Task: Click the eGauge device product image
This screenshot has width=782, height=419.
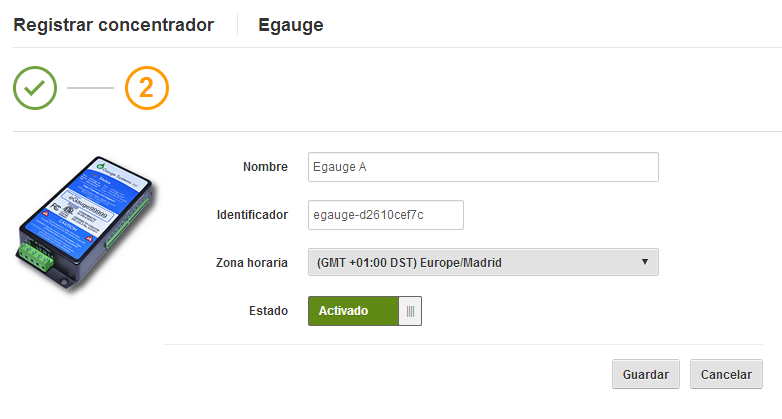Action: 86,224
